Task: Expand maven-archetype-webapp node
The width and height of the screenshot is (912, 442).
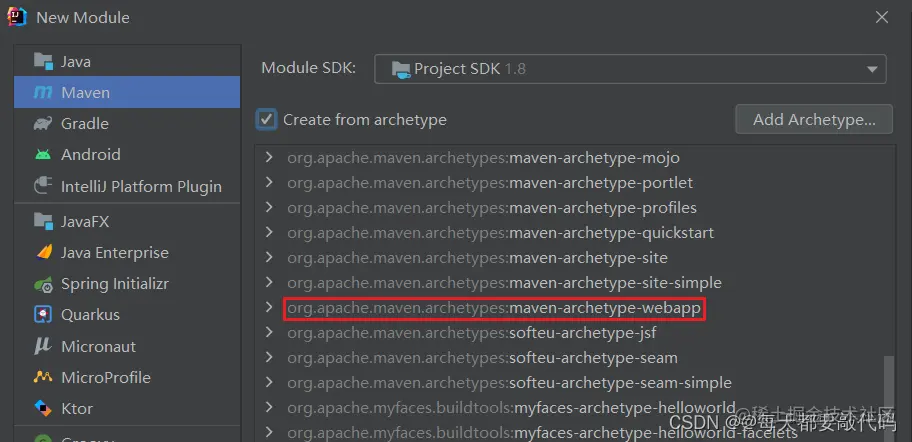Action: coord(268,307)
